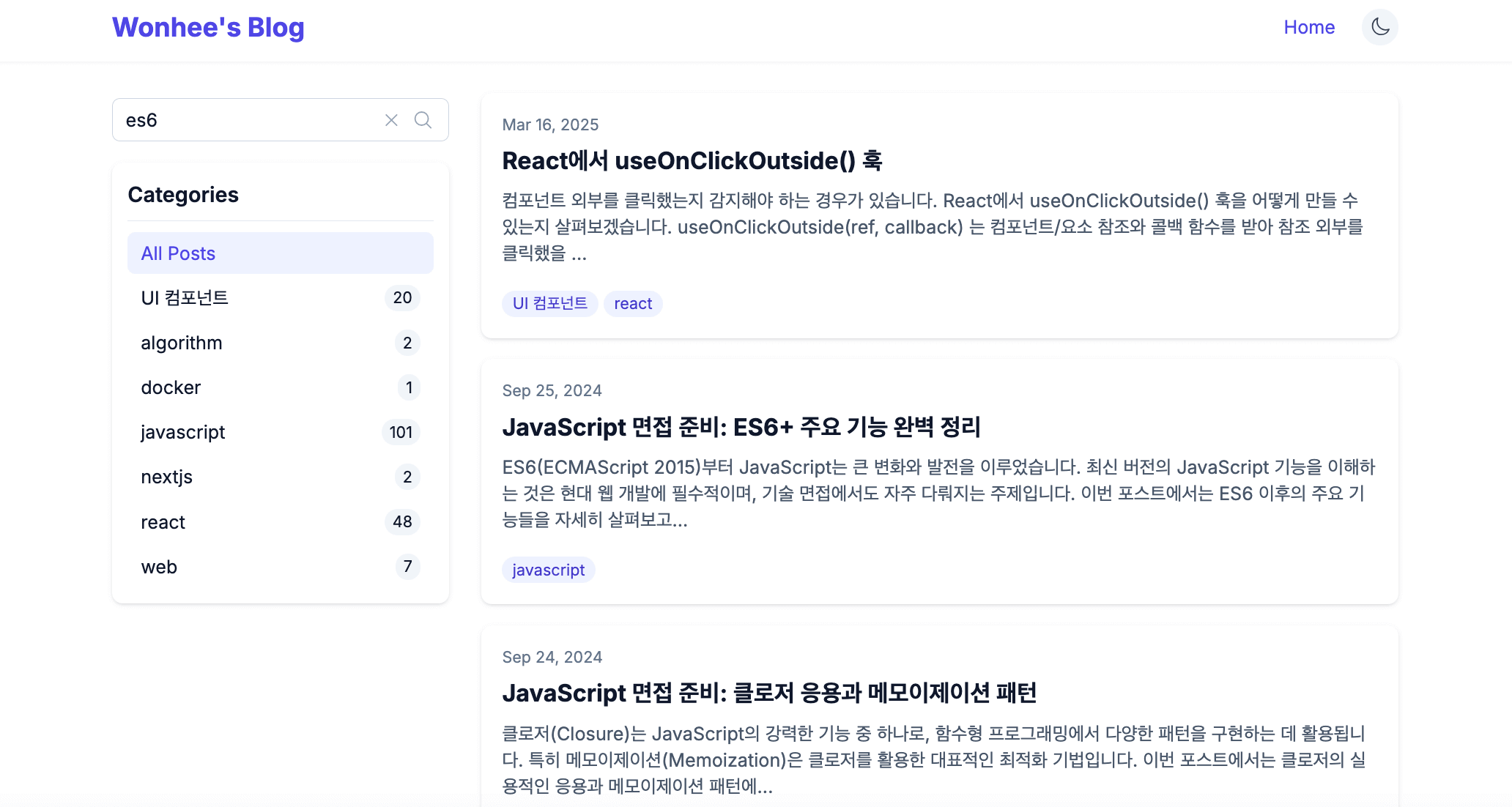Click the Mar 16, 2025 date text
Screen dimensions: 1512x807
coord(550,124)
